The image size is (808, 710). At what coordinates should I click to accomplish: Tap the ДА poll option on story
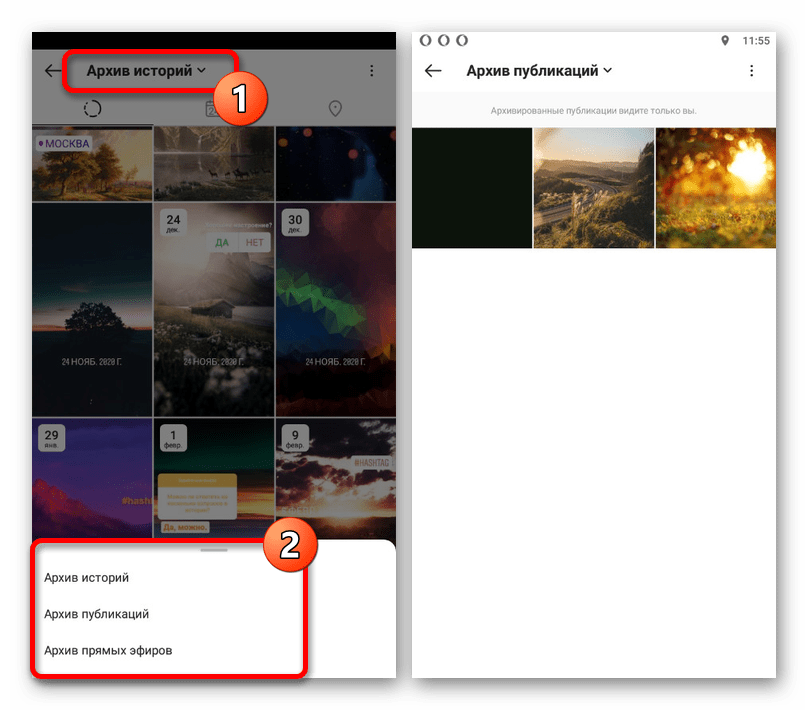(222, 242)
